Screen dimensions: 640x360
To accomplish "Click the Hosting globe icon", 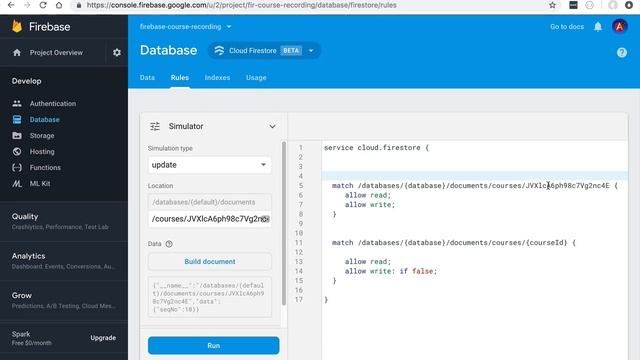I will point(17,151).
